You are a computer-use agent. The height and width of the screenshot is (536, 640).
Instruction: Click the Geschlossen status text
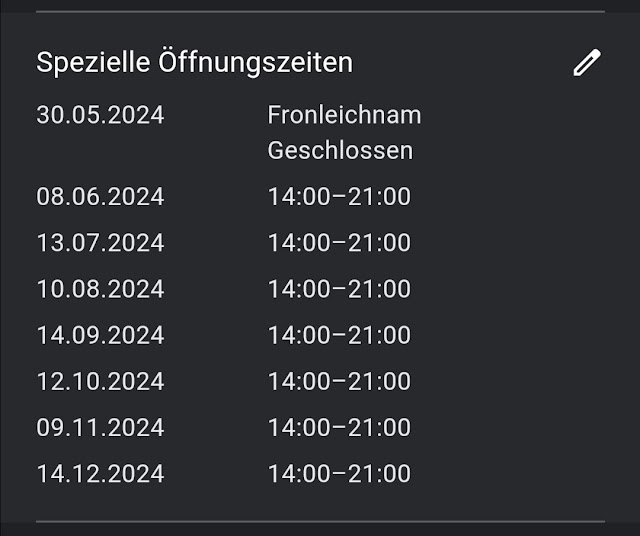(340, 151)
